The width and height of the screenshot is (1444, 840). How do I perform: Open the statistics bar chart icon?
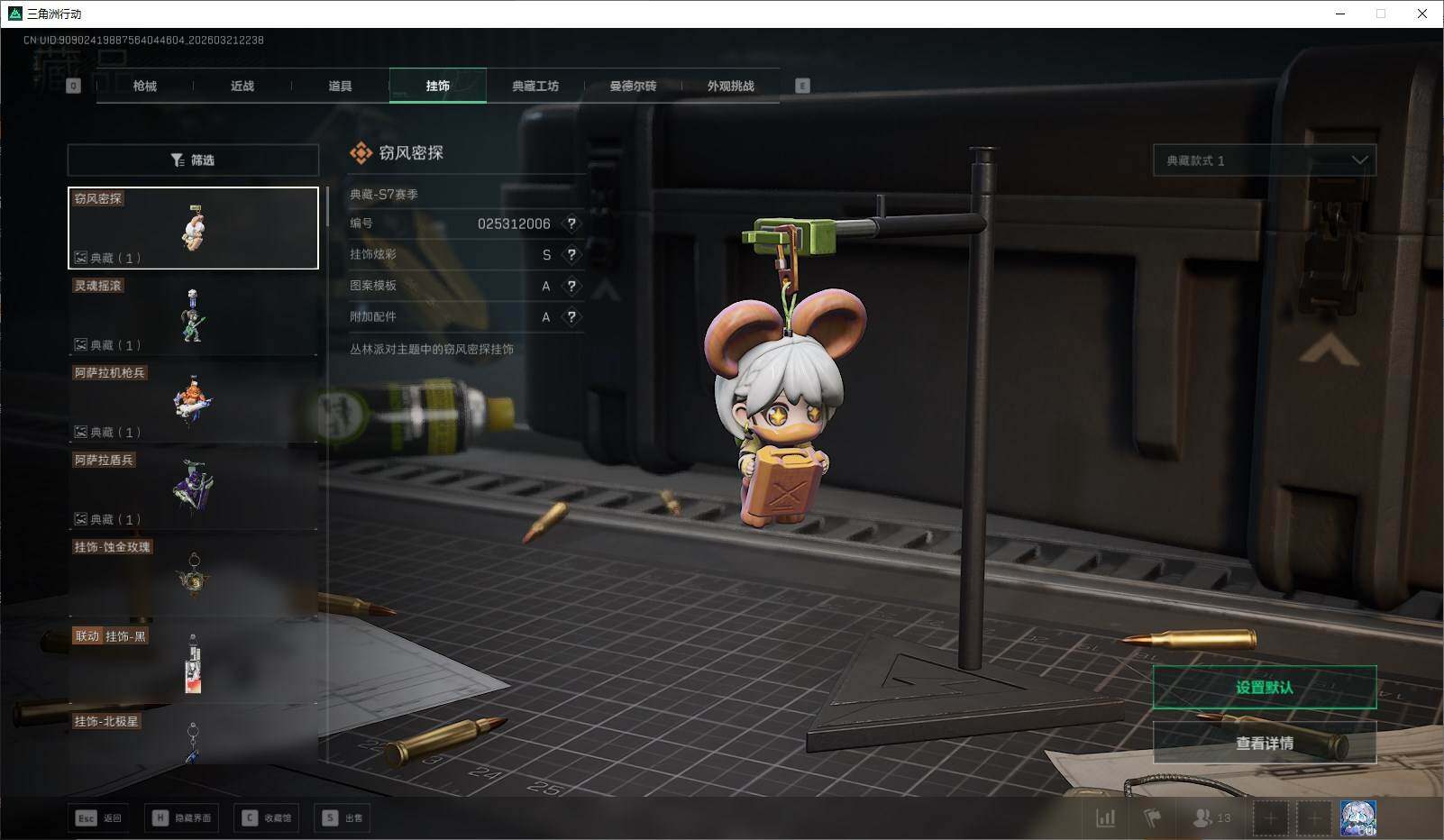pyautogui.click(x=1105, y=817)
